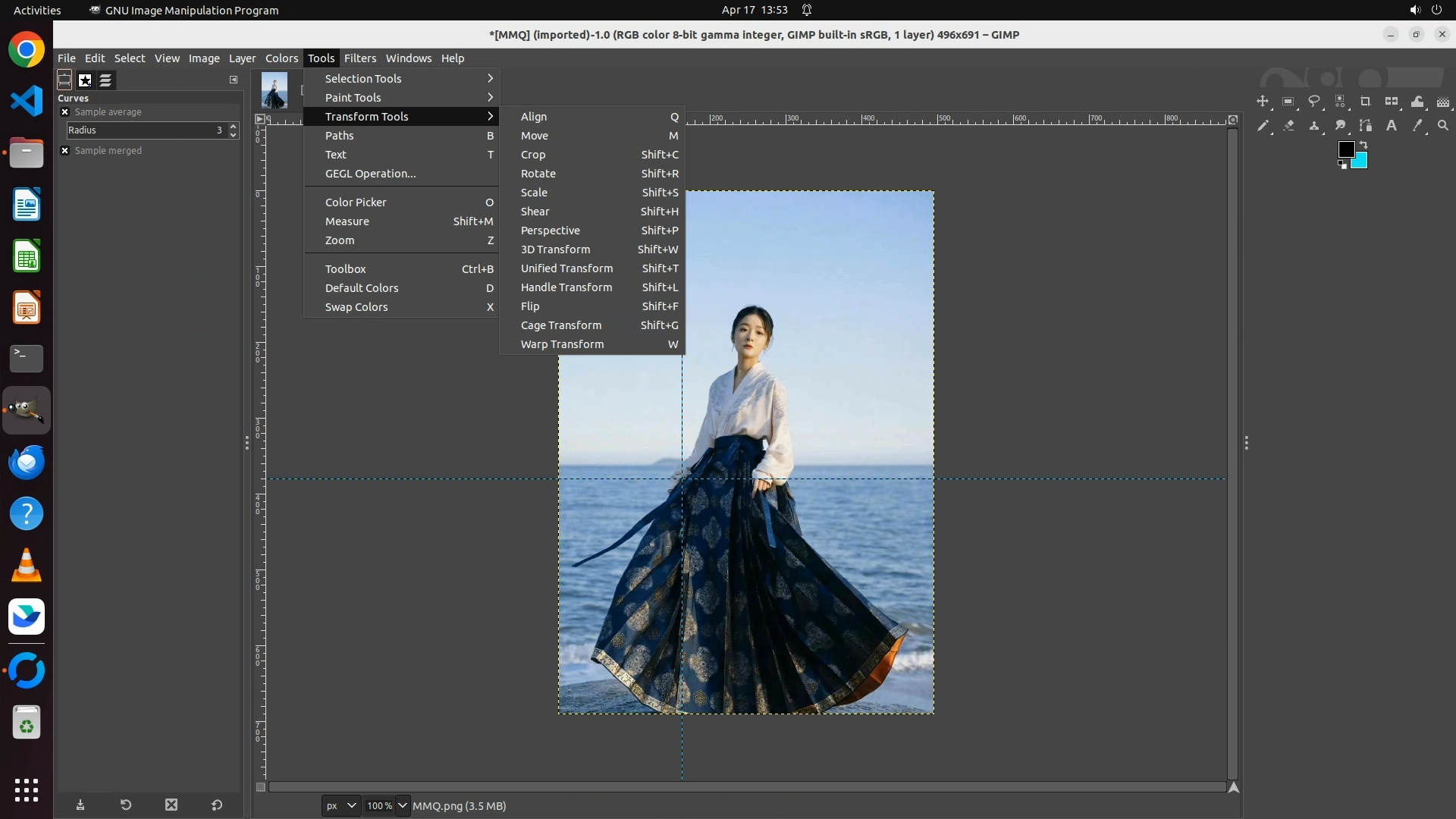Select the Text tool icon

[x=1392, y=126]
